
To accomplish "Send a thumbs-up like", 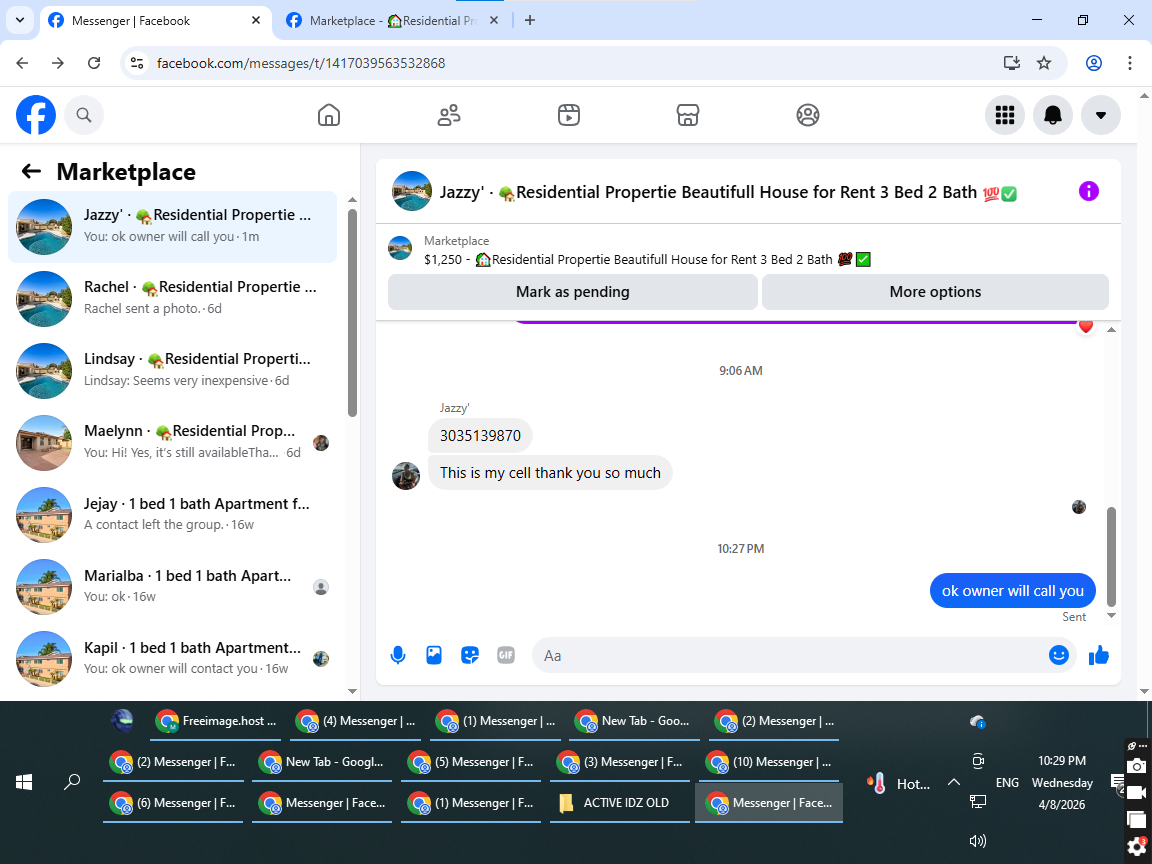I will [x=1098, y=655].
